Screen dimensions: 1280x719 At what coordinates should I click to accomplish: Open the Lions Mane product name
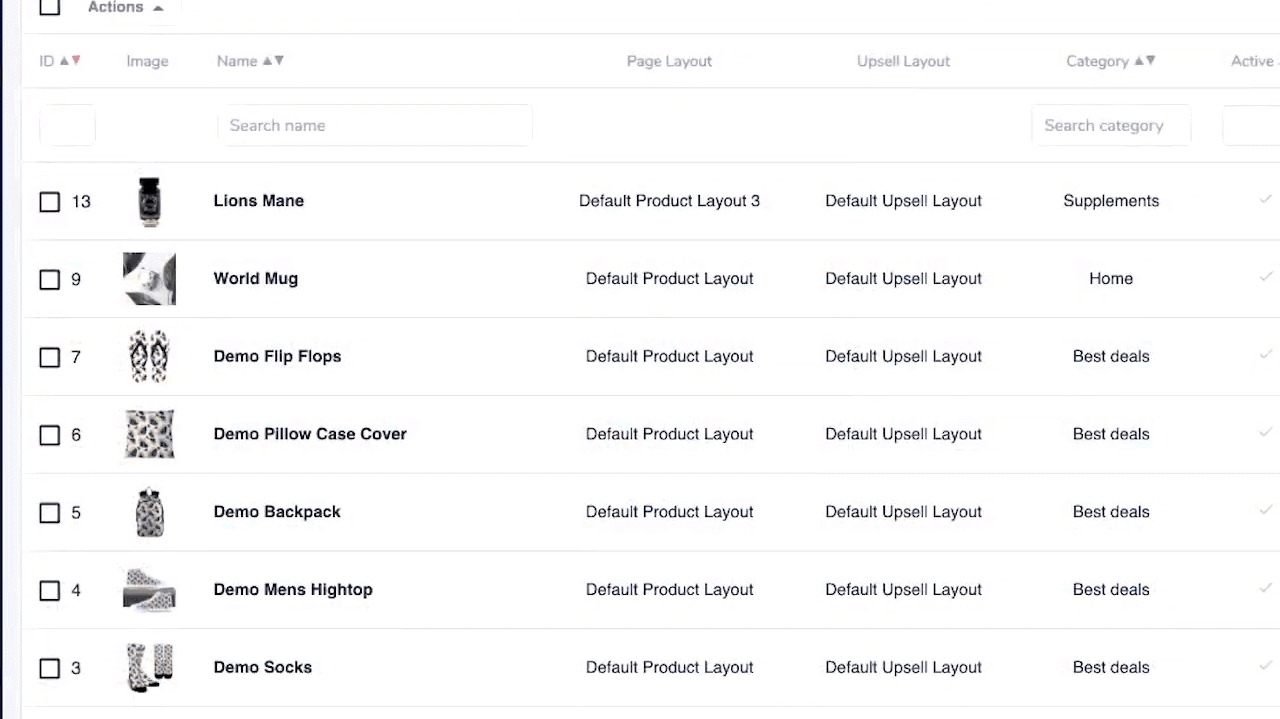pos(259,200)
